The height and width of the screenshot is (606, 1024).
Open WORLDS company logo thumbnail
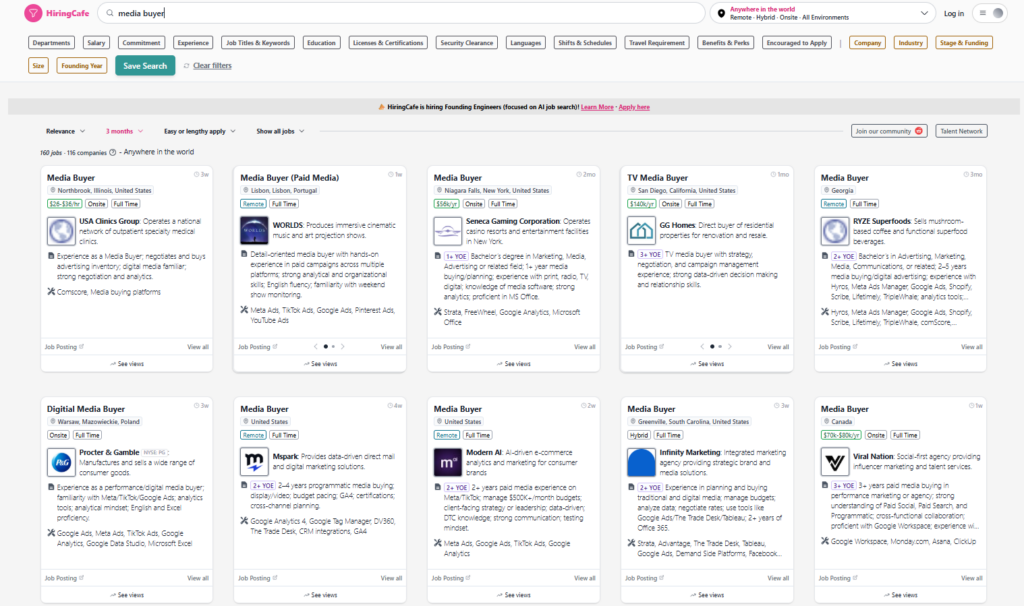click(254, 231)
